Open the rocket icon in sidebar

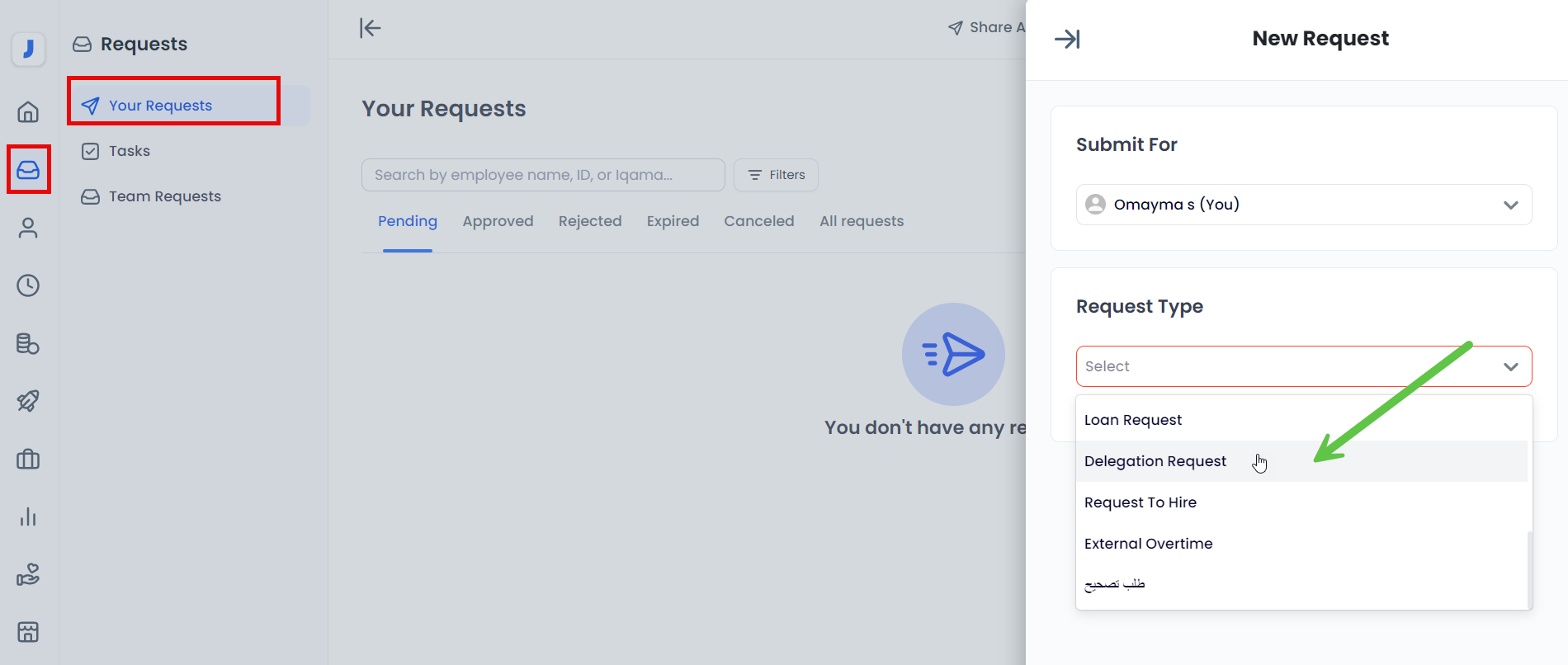[x=28, y=401]
